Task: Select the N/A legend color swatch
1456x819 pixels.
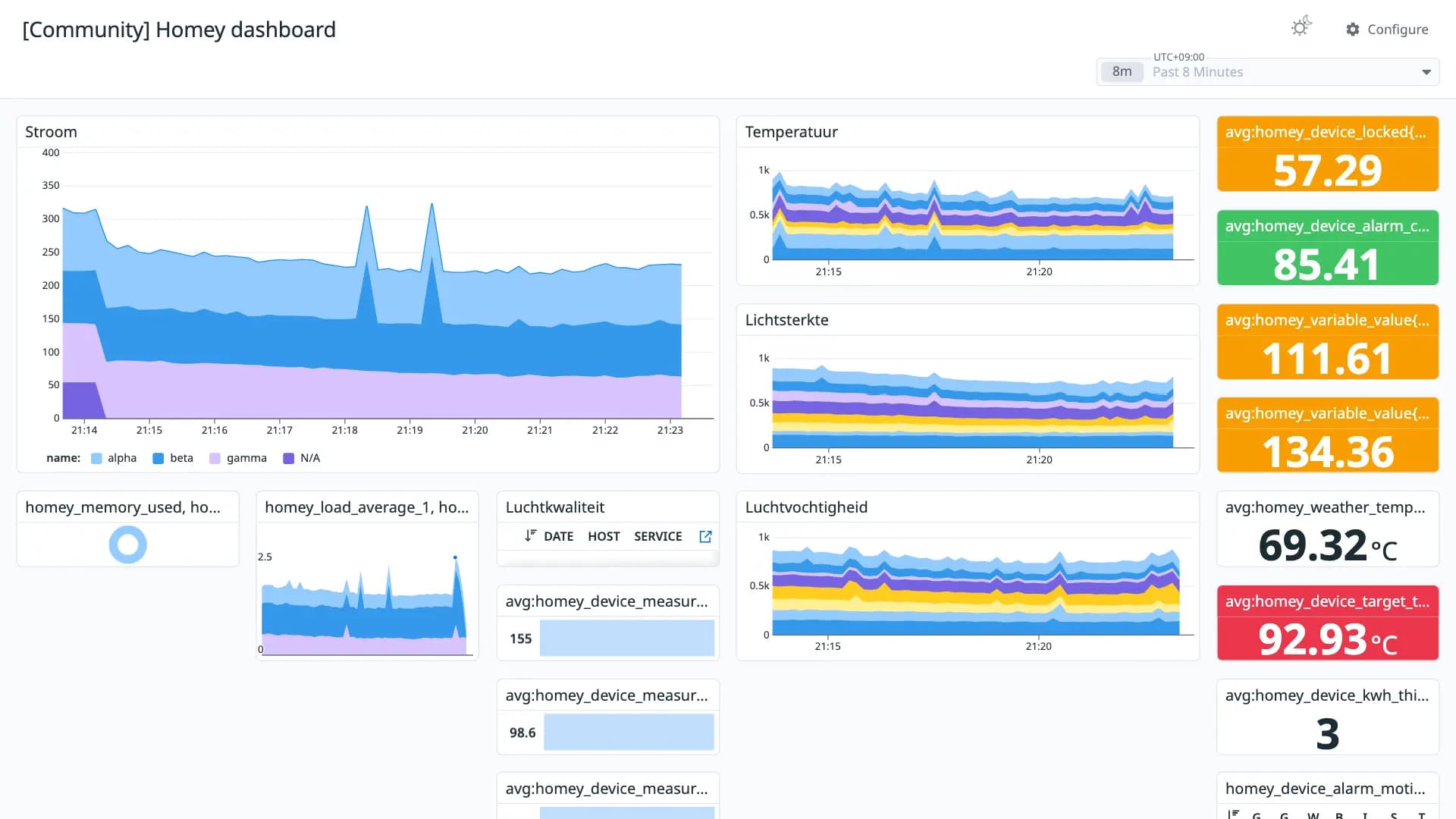Action: point(288,458)
